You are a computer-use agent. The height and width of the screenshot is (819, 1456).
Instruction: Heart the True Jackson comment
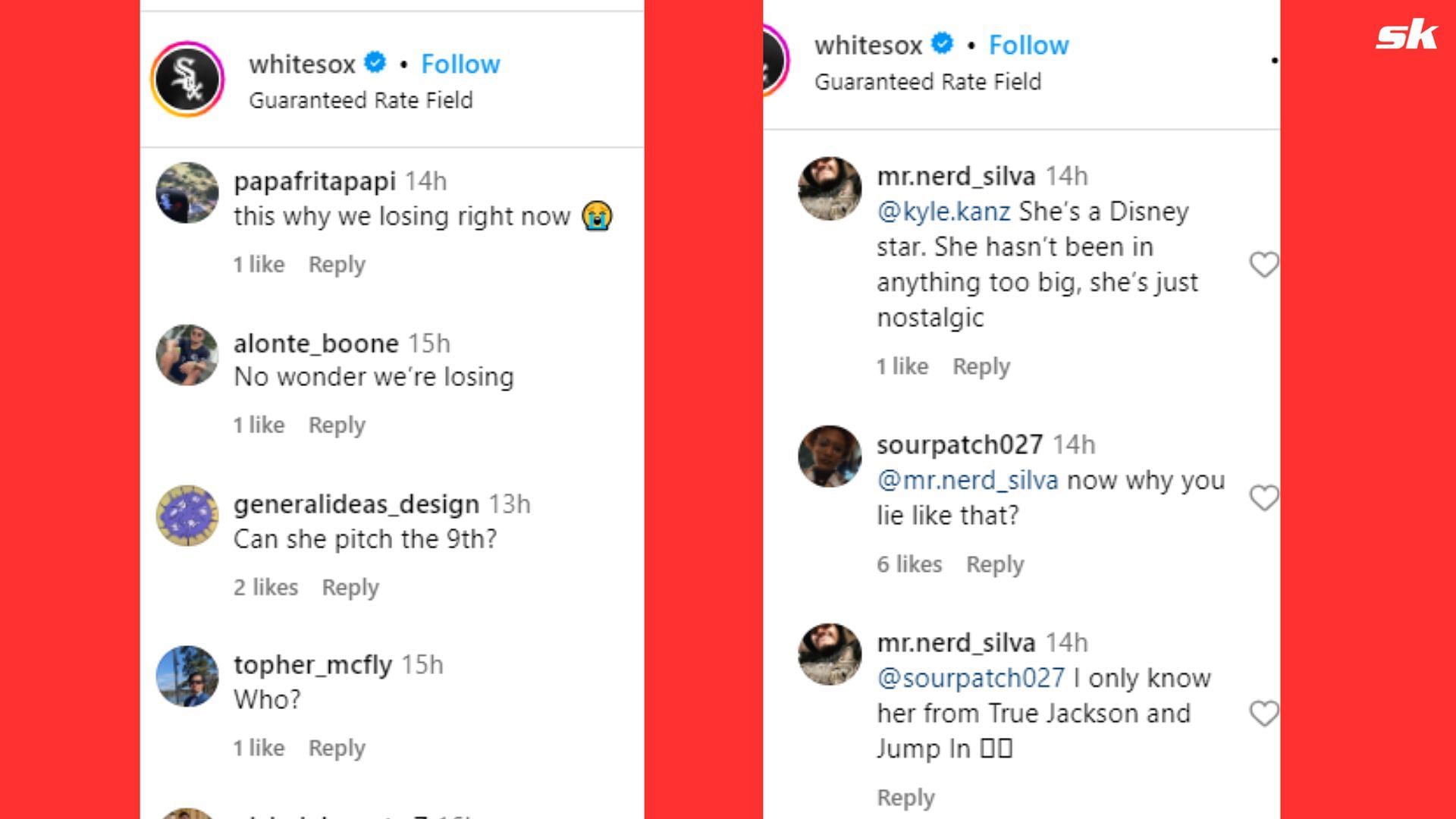[1263, 714]
